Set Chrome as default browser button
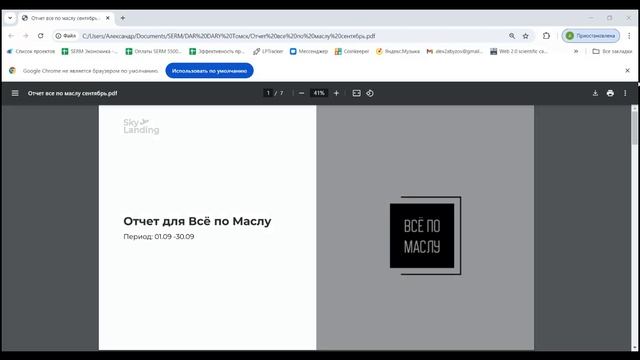This screenshot has height=360, width=640. 209,71
